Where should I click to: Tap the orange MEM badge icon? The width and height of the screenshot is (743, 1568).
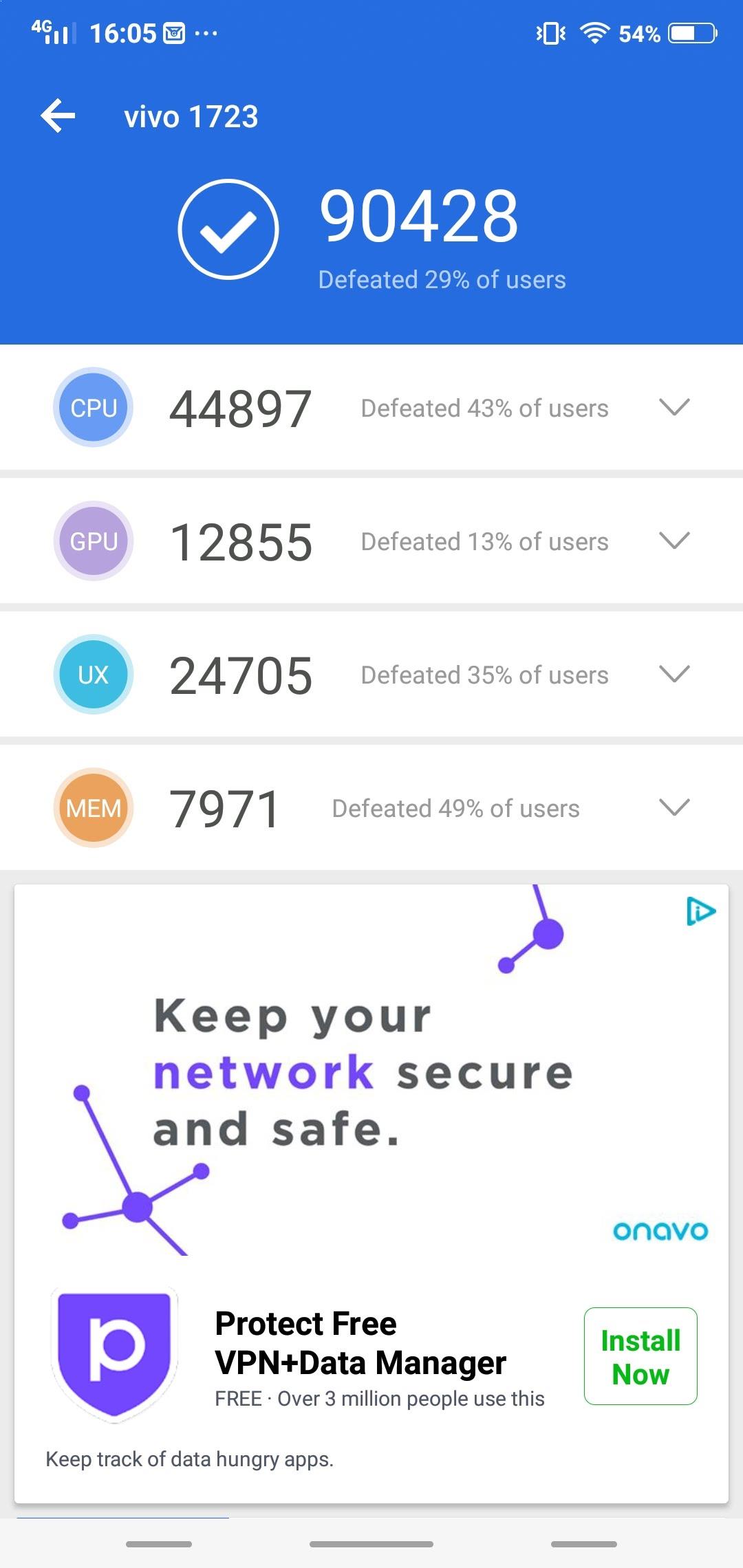point(94,808)
